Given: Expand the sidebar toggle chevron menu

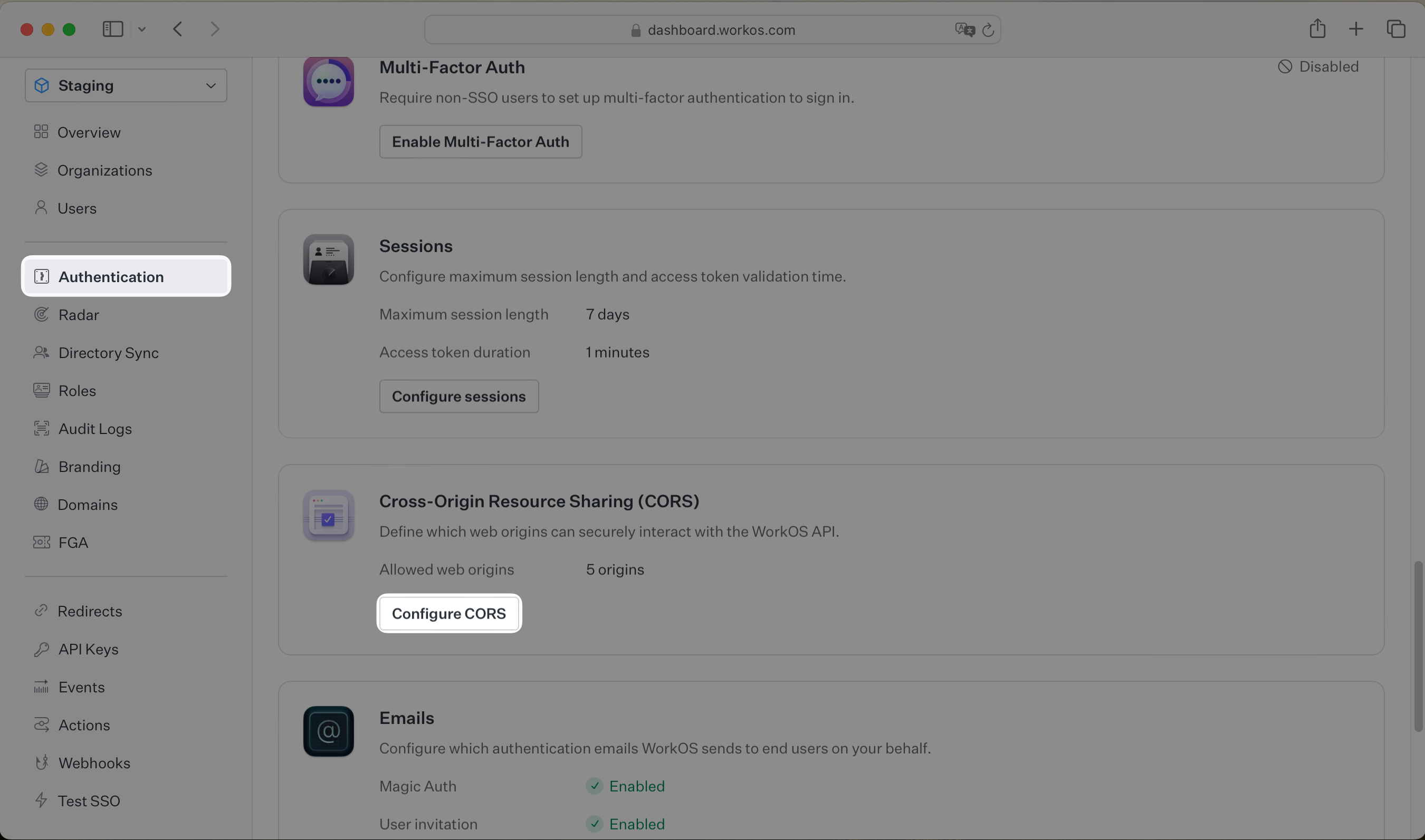Looking at the screenshot, I should coord(142,30).
